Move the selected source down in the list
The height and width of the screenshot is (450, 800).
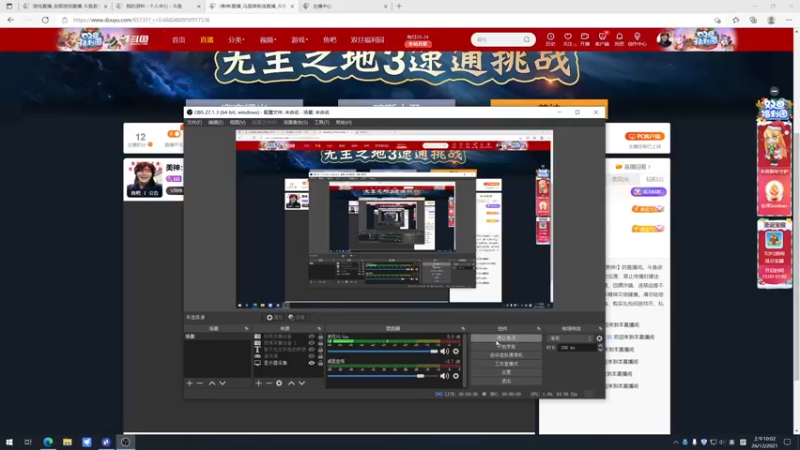pos(302,383)
